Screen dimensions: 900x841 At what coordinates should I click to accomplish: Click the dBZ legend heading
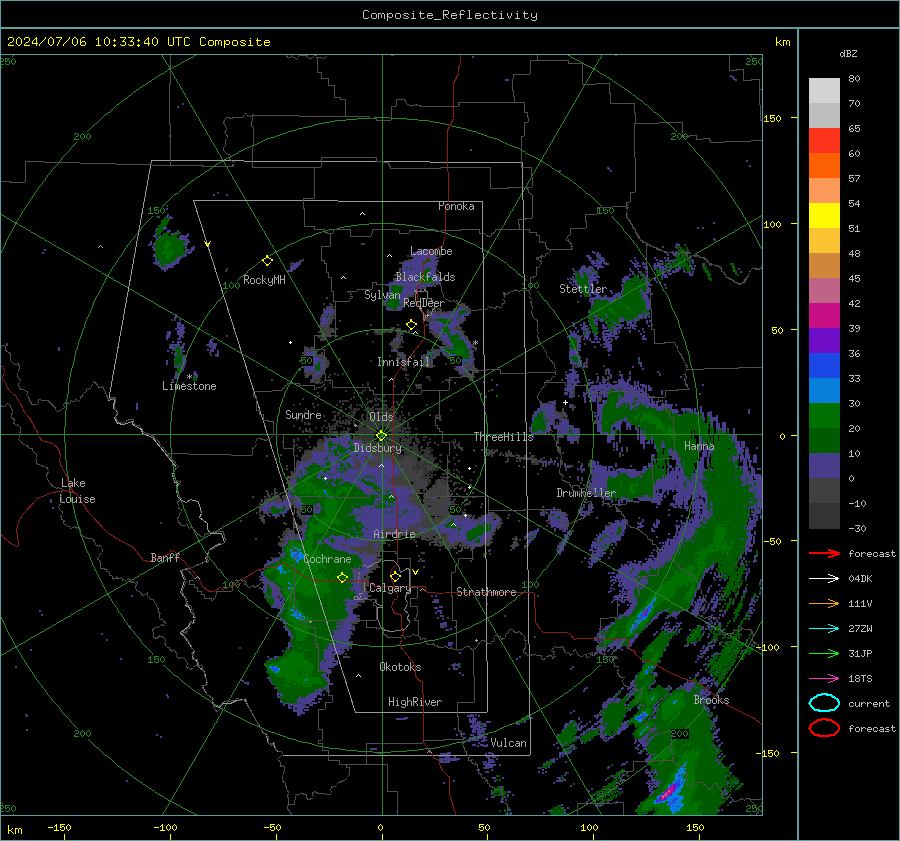click(848, 54)
